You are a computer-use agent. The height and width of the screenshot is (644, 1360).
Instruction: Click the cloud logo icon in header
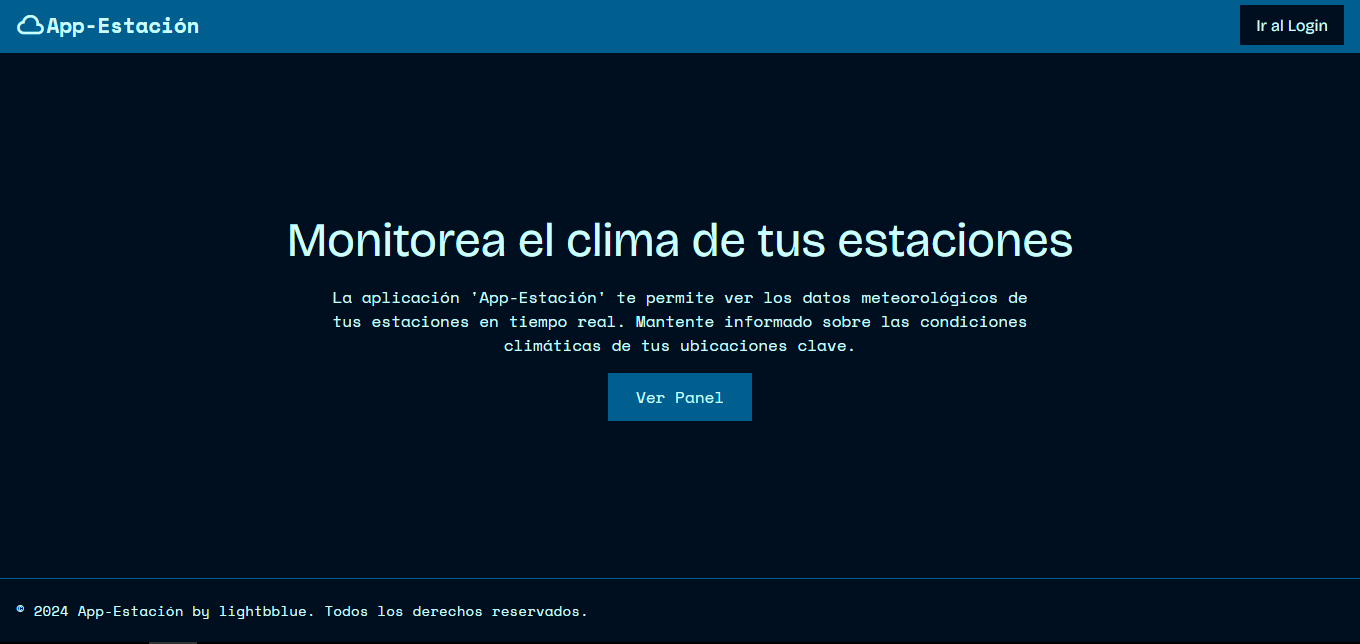31,26
